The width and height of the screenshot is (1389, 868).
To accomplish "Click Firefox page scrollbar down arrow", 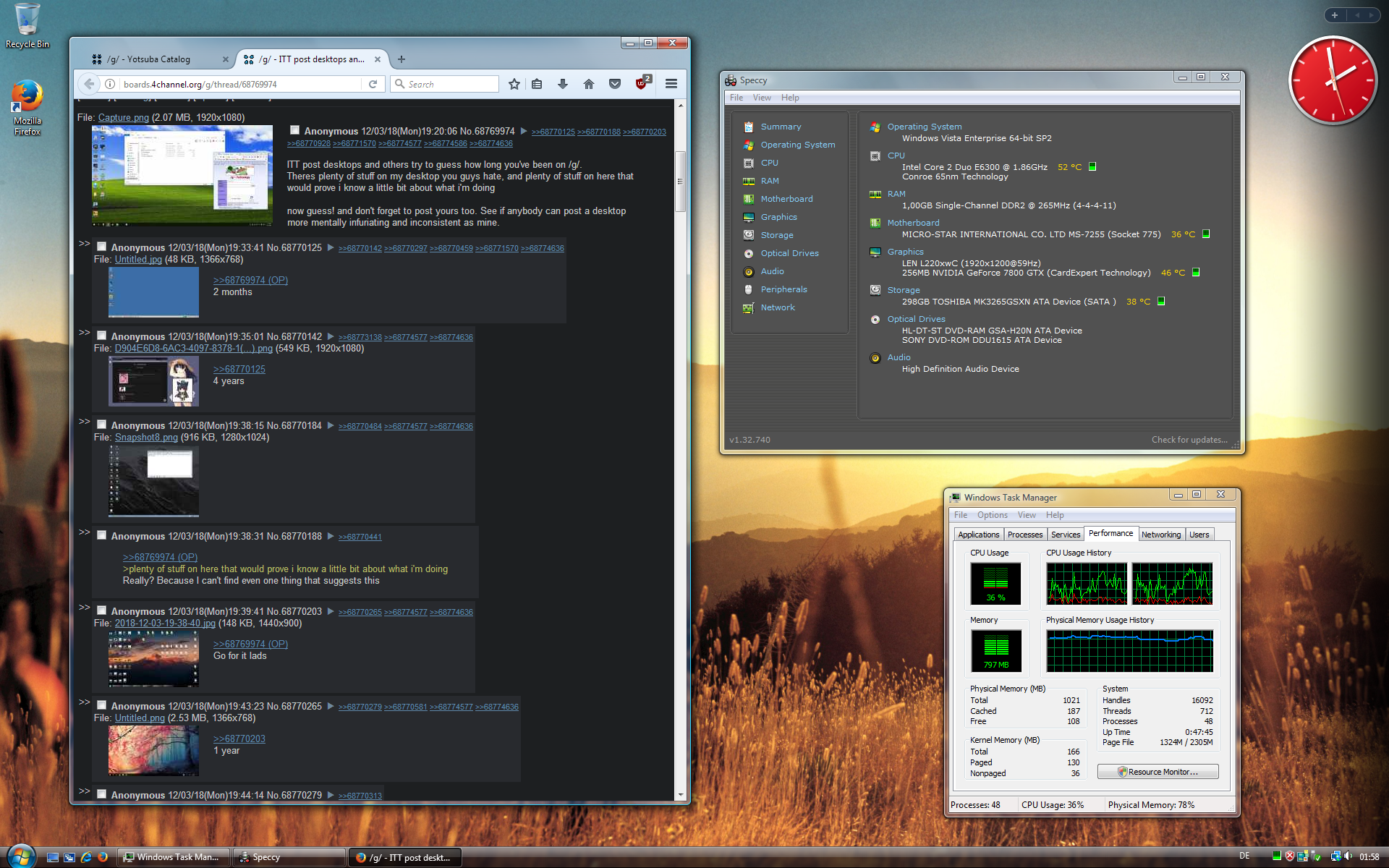I will coord(680,795).
